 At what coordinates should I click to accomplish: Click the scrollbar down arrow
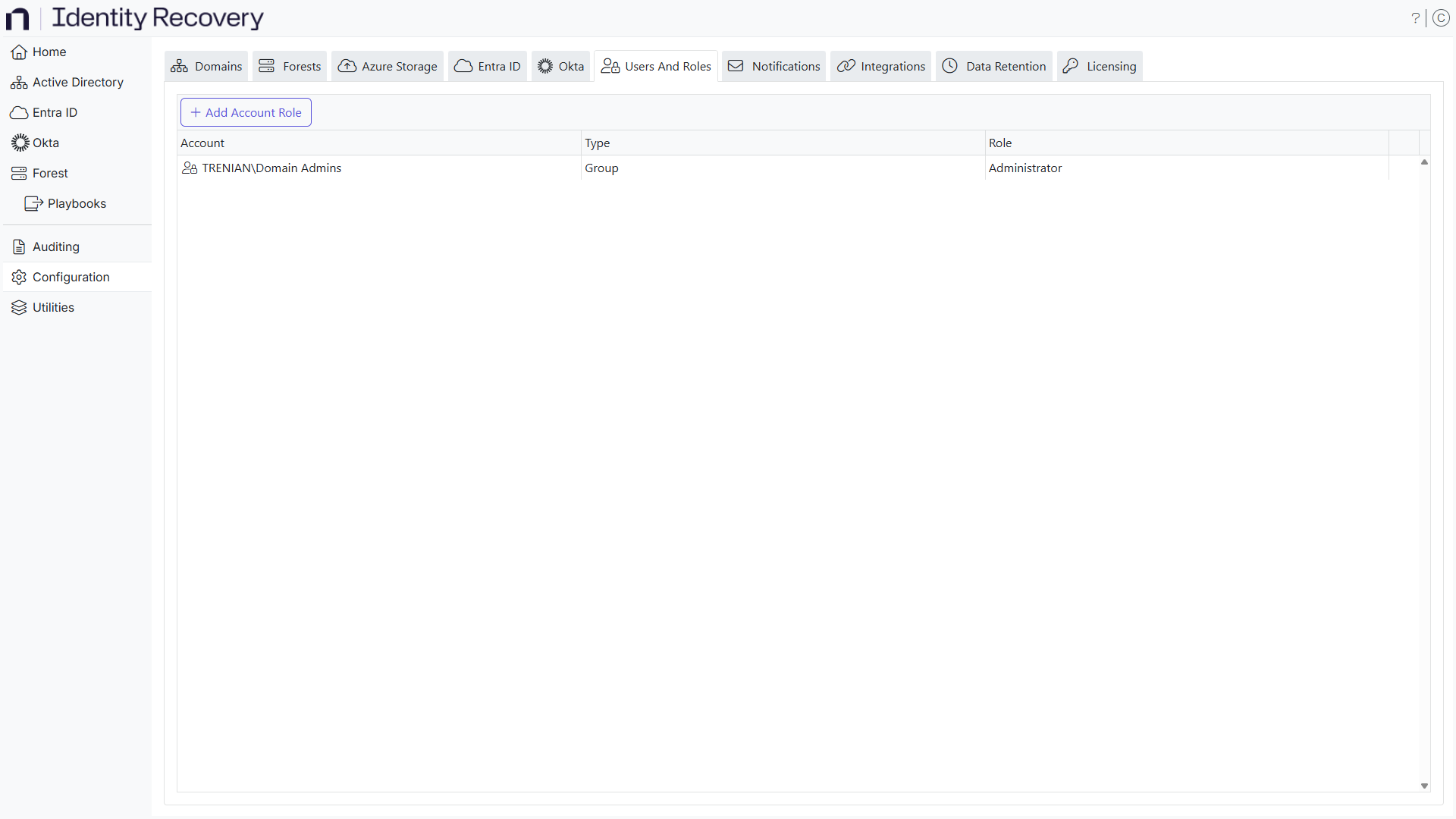1424,786
